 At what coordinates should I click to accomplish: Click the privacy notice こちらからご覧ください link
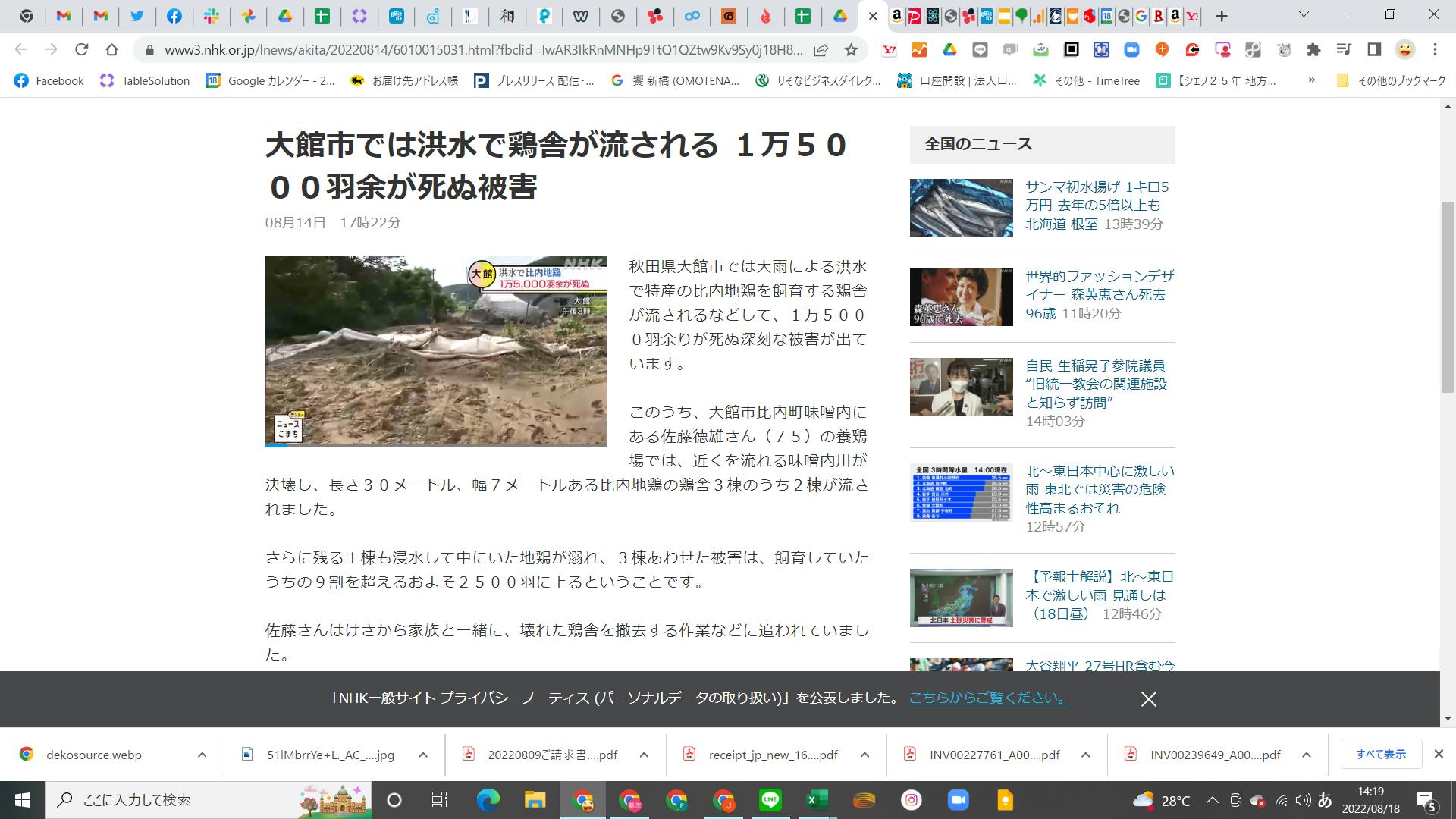point(989,698)
